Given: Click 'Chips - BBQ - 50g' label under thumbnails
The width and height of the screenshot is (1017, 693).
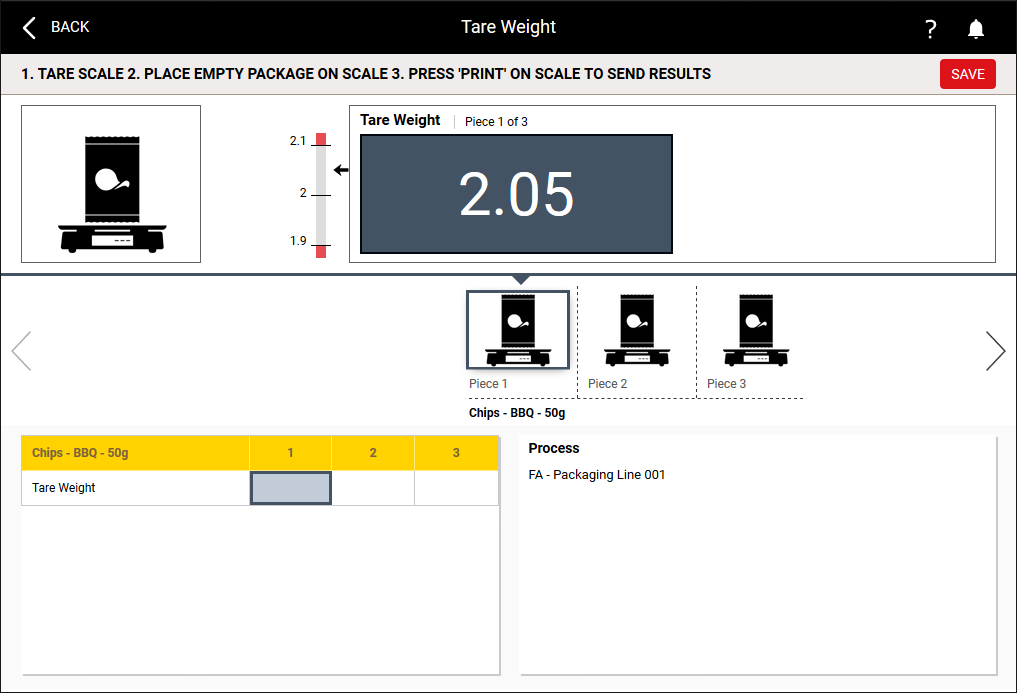Looking at the screenshot, I should pos(517,413).
